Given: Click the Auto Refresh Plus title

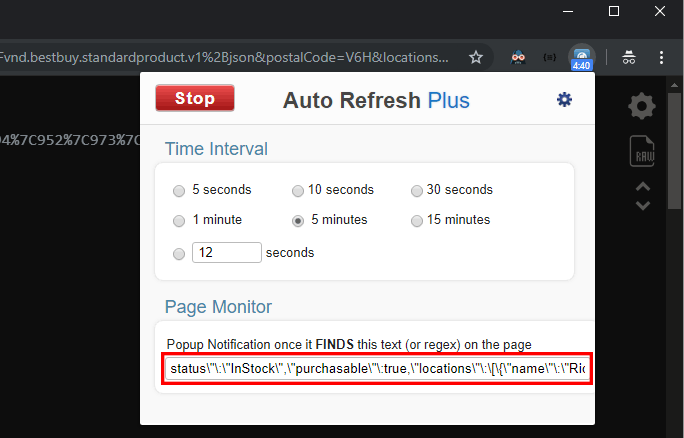Looking at the screenshot, I should click(x=376, y=100).
